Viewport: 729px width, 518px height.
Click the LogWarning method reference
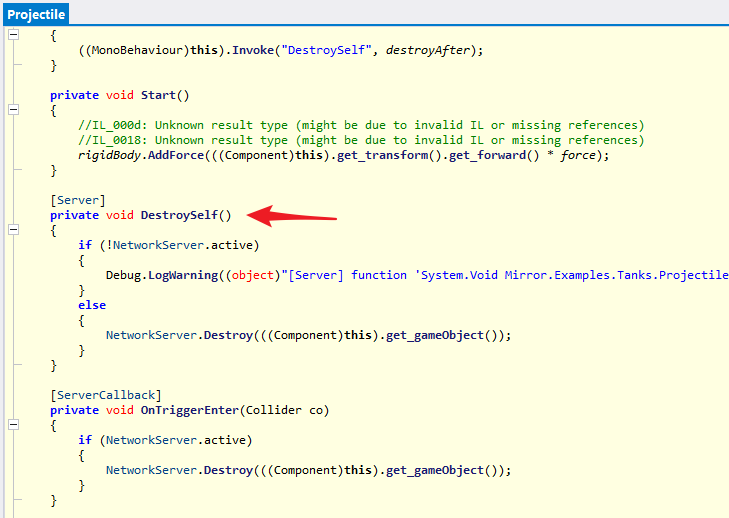click(183, 275)
